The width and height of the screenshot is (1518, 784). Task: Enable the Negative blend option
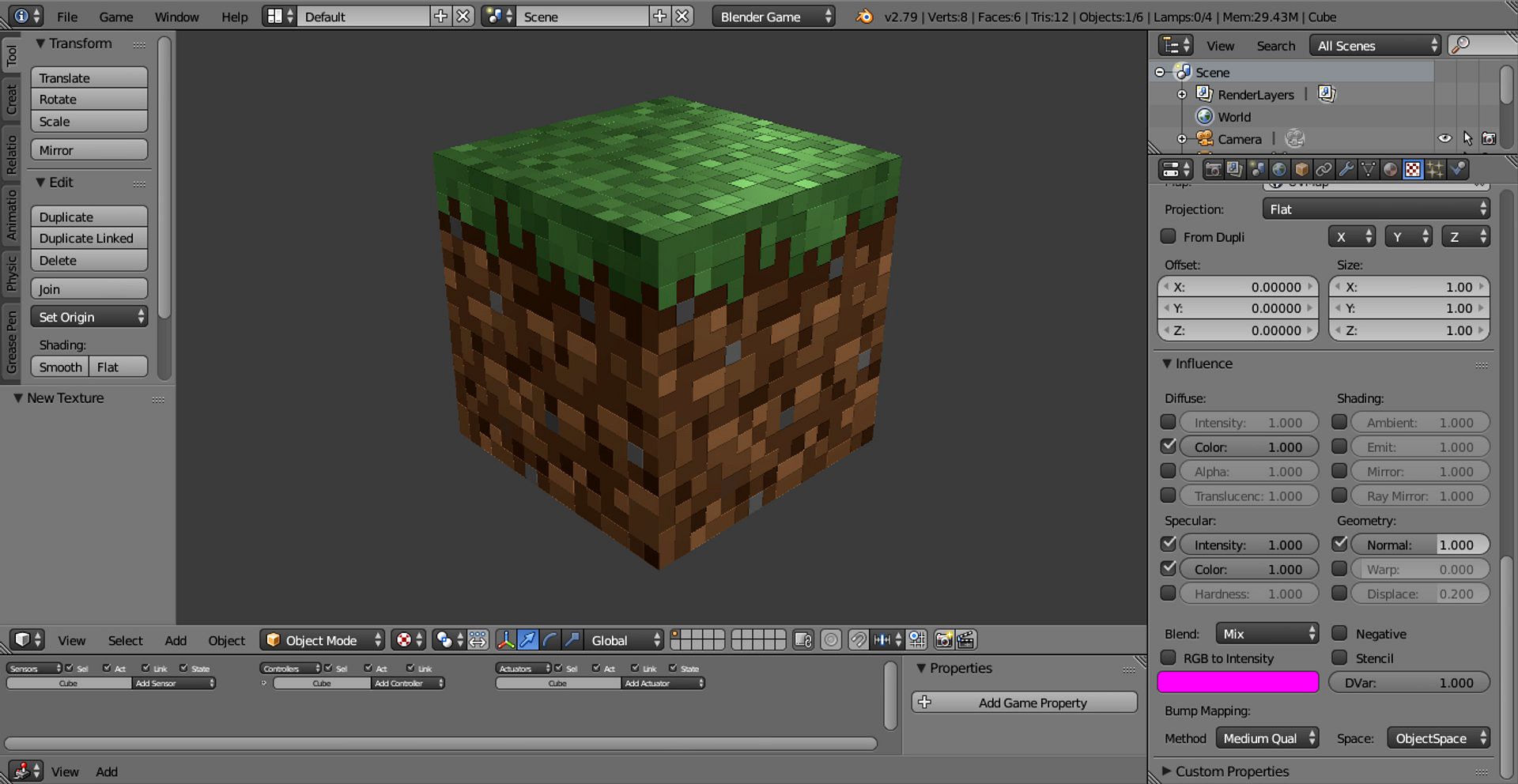click(1339, 633)
